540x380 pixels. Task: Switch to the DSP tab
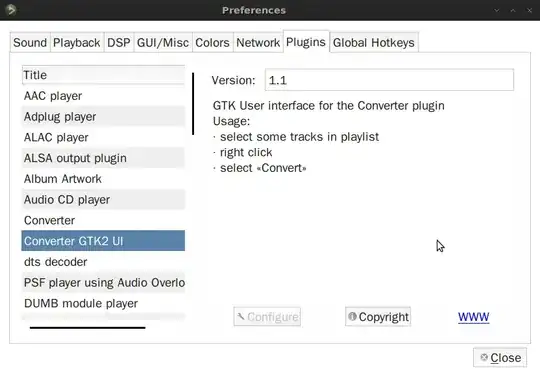(119, 43)
